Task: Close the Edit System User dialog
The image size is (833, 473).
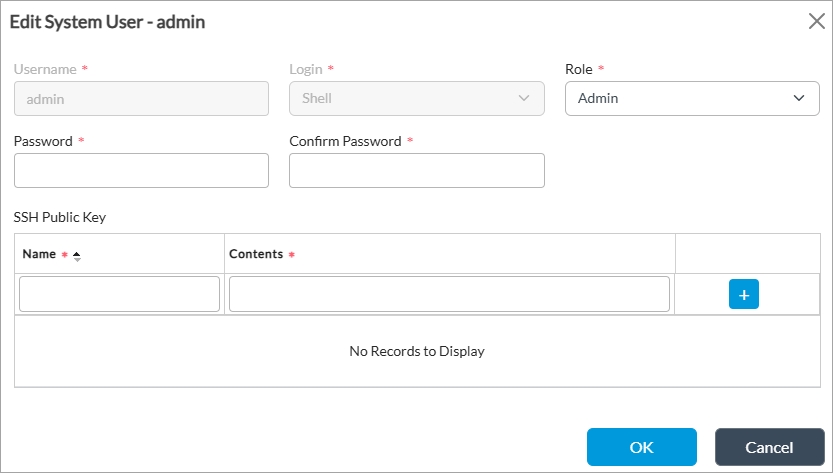Action: (816, 22)
